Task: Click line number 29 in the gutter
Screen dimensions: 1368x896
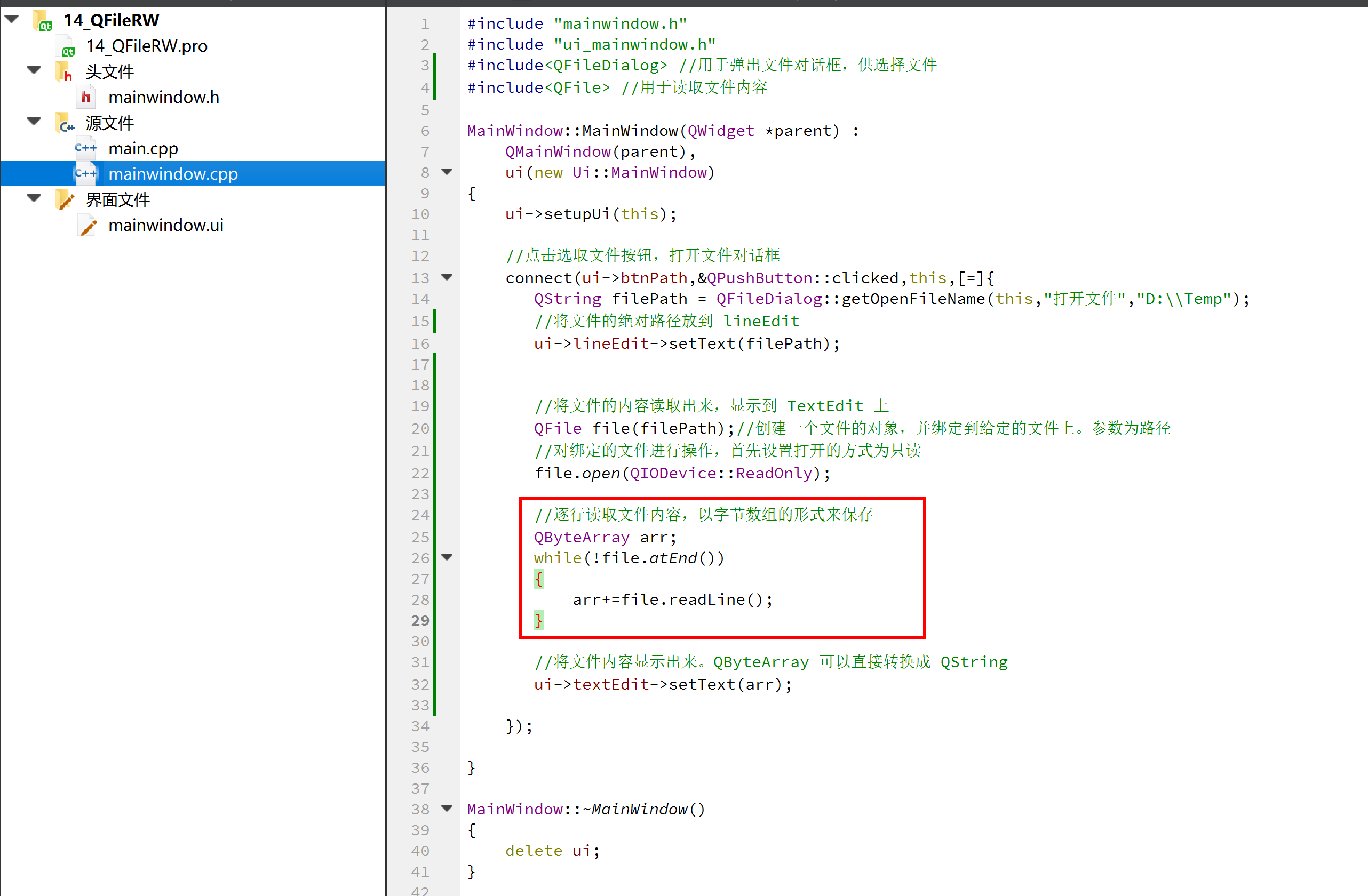Action: (420, 621)
